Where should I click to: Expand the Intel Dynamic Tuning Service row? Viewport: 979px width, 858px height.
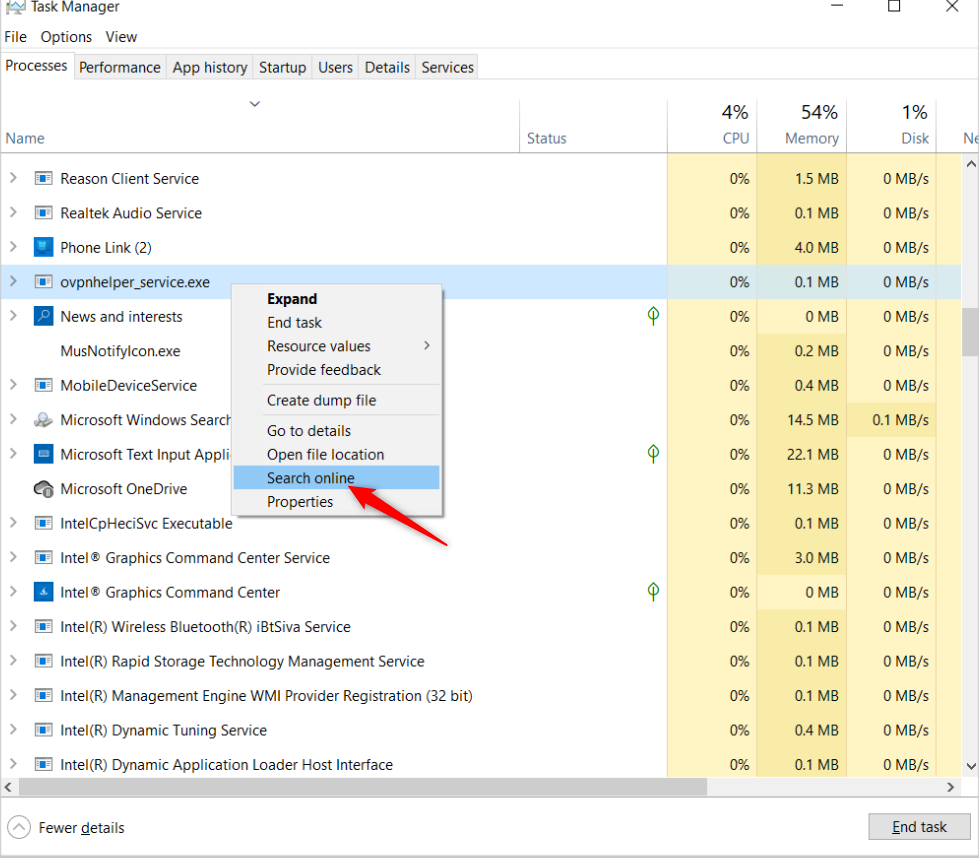pos(13,729)
